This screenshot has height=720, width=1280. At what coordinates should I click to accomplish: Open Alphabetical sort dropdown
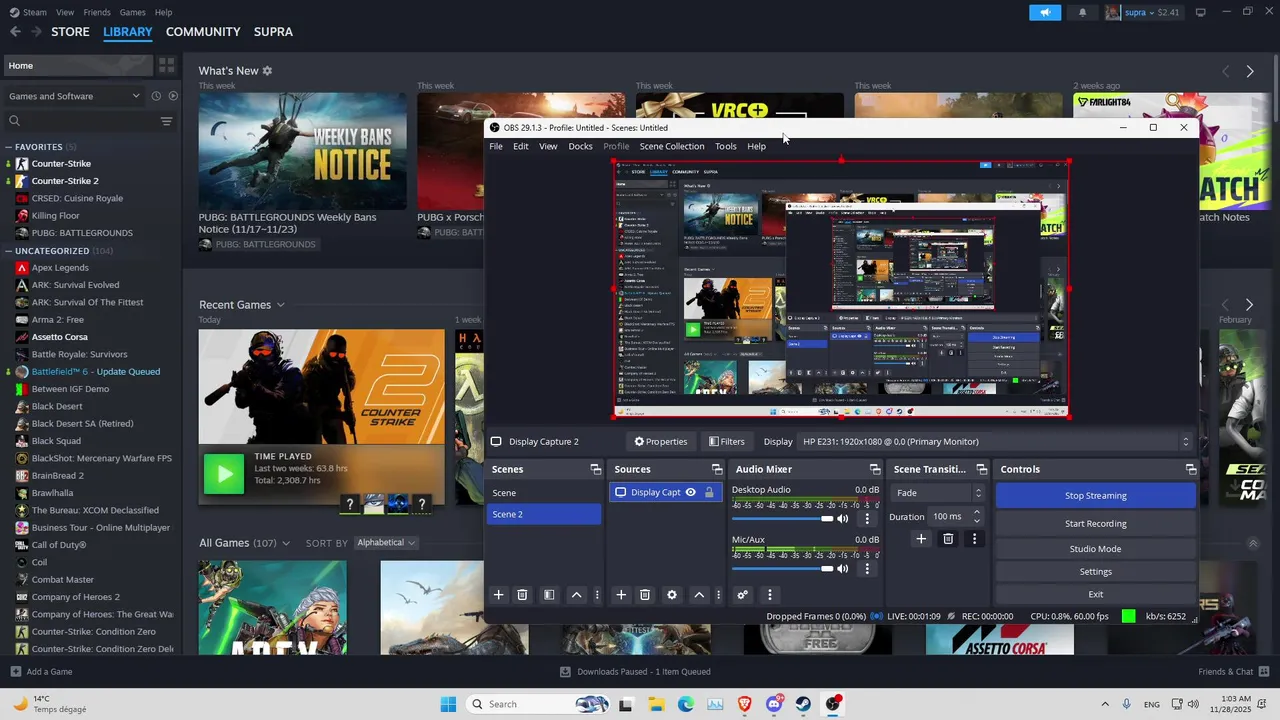click(x=386, y=543)
